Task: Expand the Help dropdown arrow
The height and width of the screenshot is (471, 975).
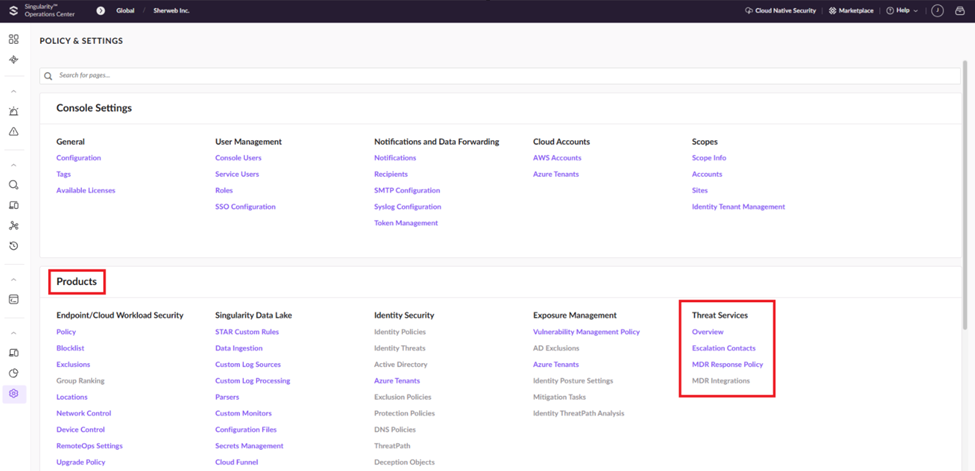Action: (x=915, y=11)
